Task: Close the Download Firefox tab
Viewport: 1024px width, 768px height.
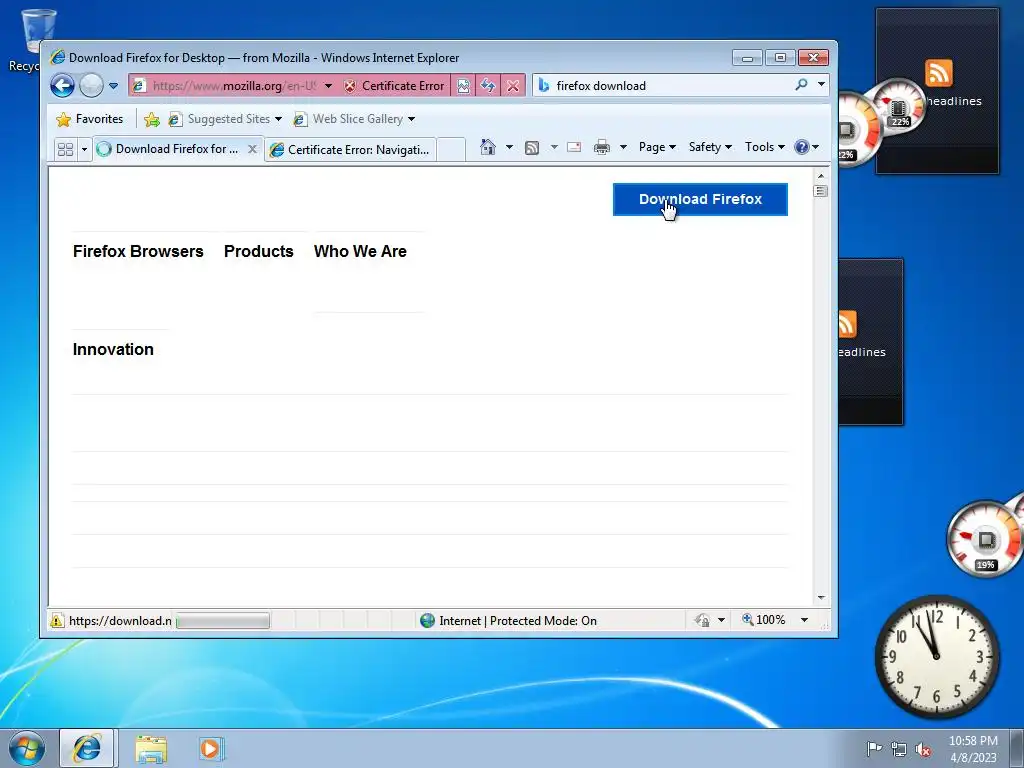Action: [252, 149]
